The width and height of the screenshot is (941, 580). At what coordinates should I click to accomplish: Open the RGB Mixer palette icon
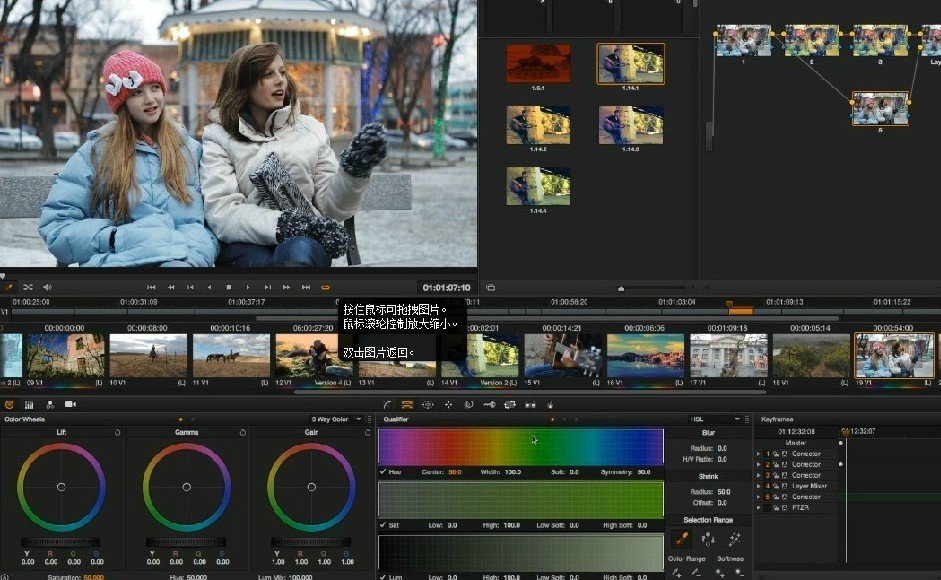pyautogui.click(x=29, y=404)
